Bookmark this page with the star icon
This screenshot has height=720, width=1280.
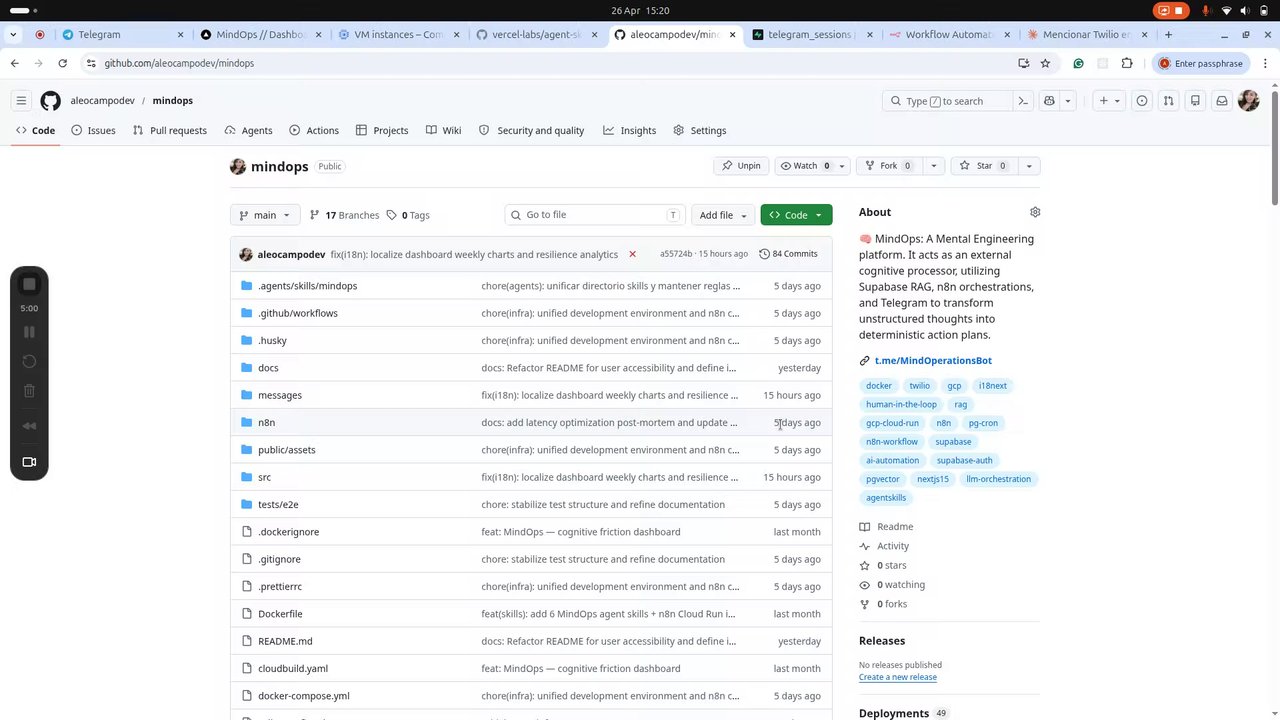pyautogui.click(x=1045, y=63)
